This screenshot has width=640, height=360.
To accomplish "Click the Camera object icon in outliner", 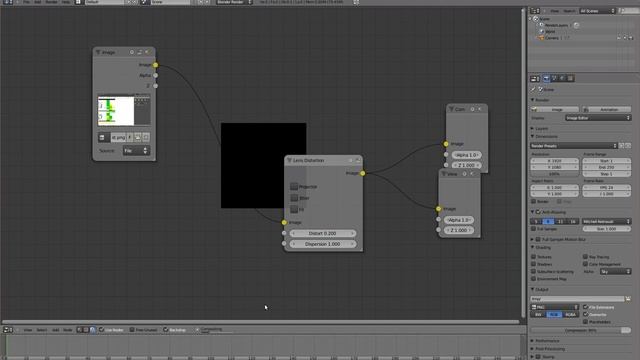I will click(541, 38).
